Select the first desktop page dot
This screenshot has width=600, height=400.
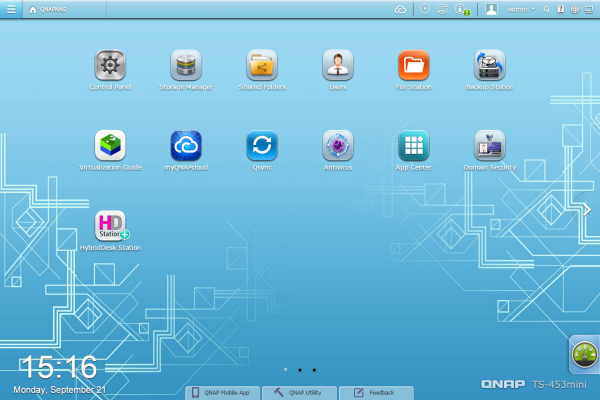[285, 369]
